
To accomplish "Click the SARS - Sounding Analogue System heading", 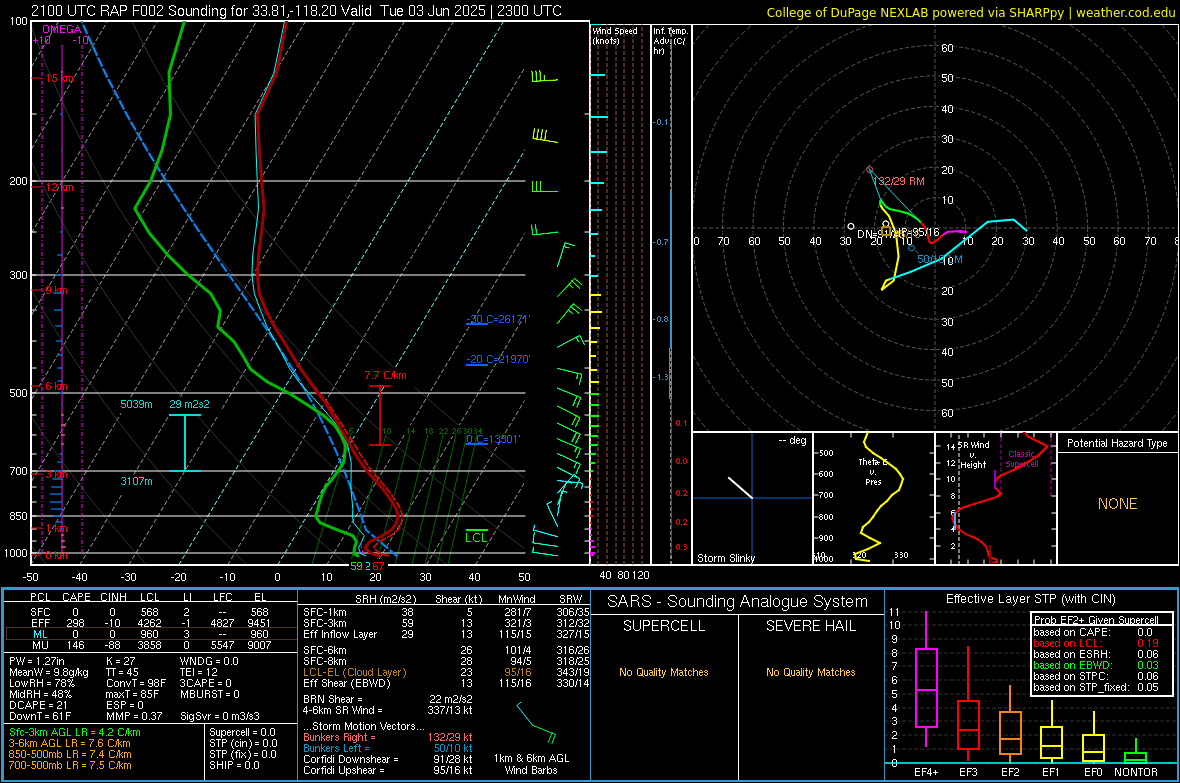I will [738, 602].
